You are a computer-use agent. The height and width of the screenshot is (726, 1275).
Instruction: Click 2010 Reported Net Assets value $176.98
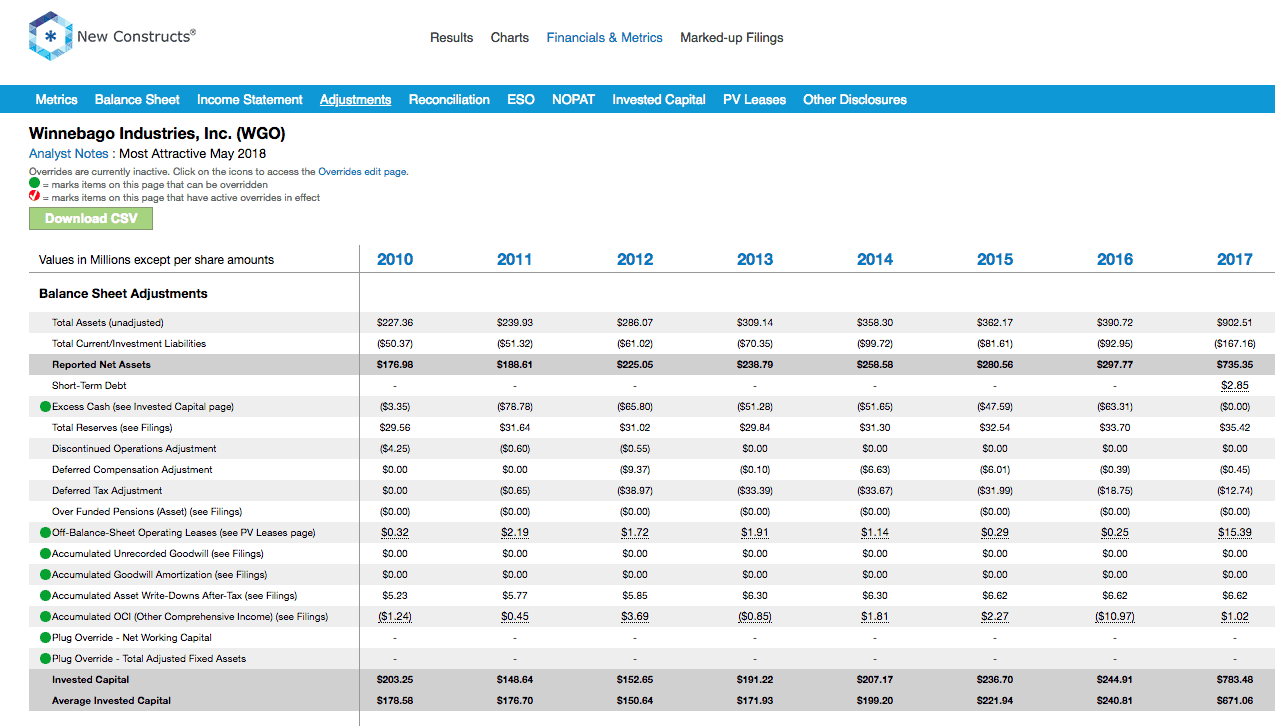pyautogui.click(x=395, y=365)
